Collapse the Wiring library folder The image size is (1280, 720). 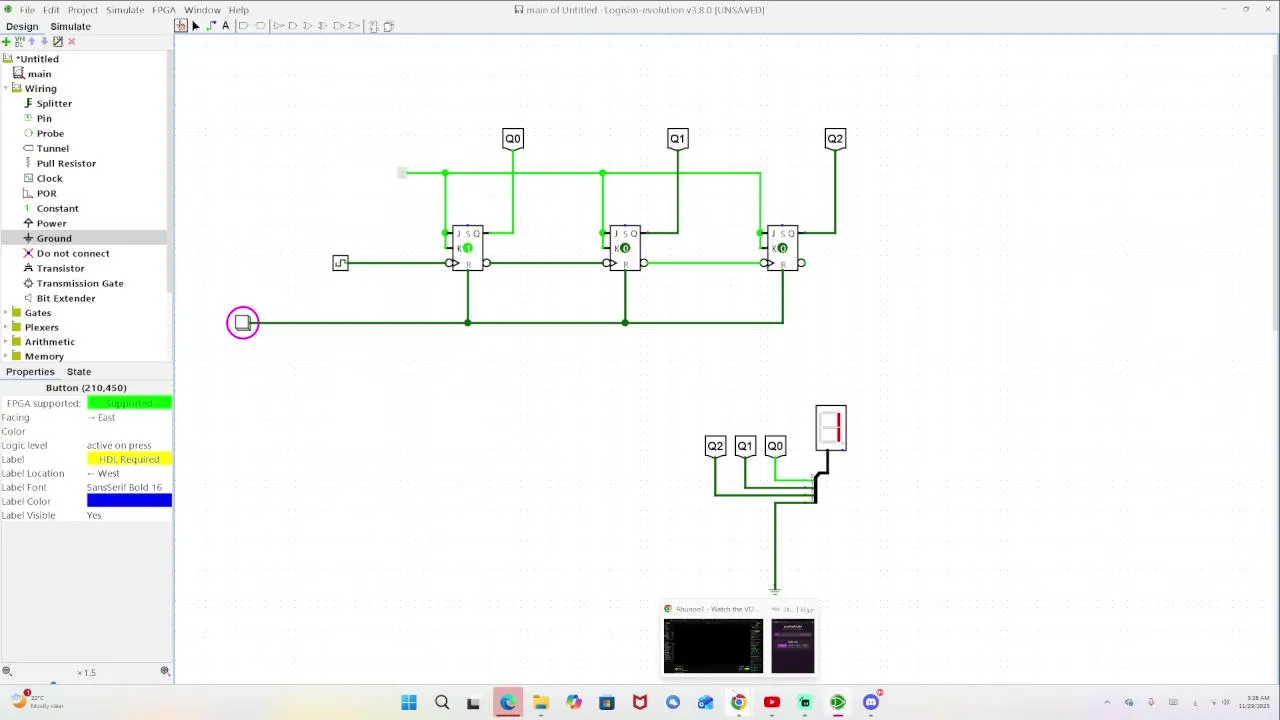(6, 88)
